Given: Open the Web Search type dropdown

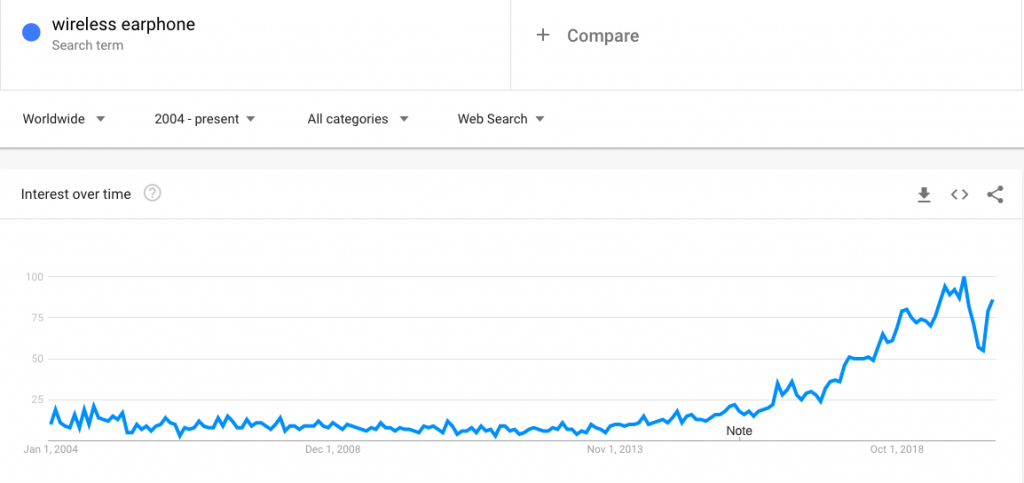Looking at the screenshot, I should click(x=501, y=119).
